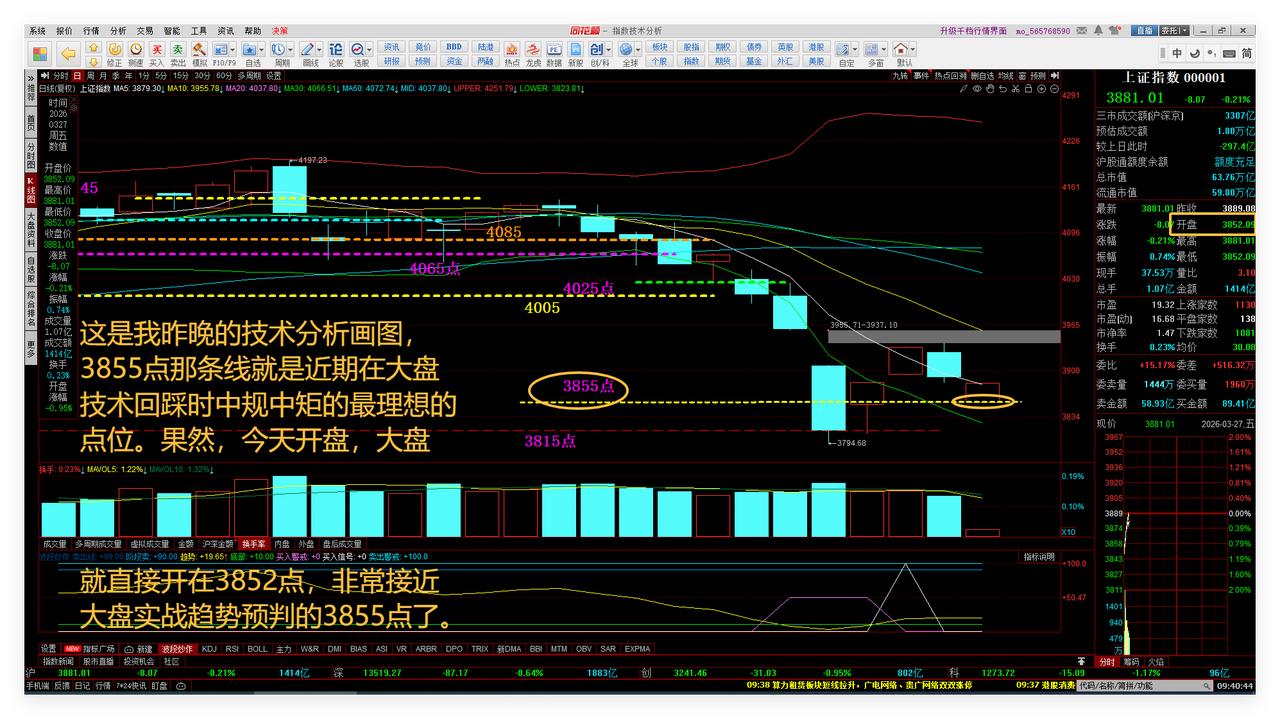Click the 周期 period icon
Image resolution: width=1280 pixels, height=719 pixels.
(x=279, y=48)
